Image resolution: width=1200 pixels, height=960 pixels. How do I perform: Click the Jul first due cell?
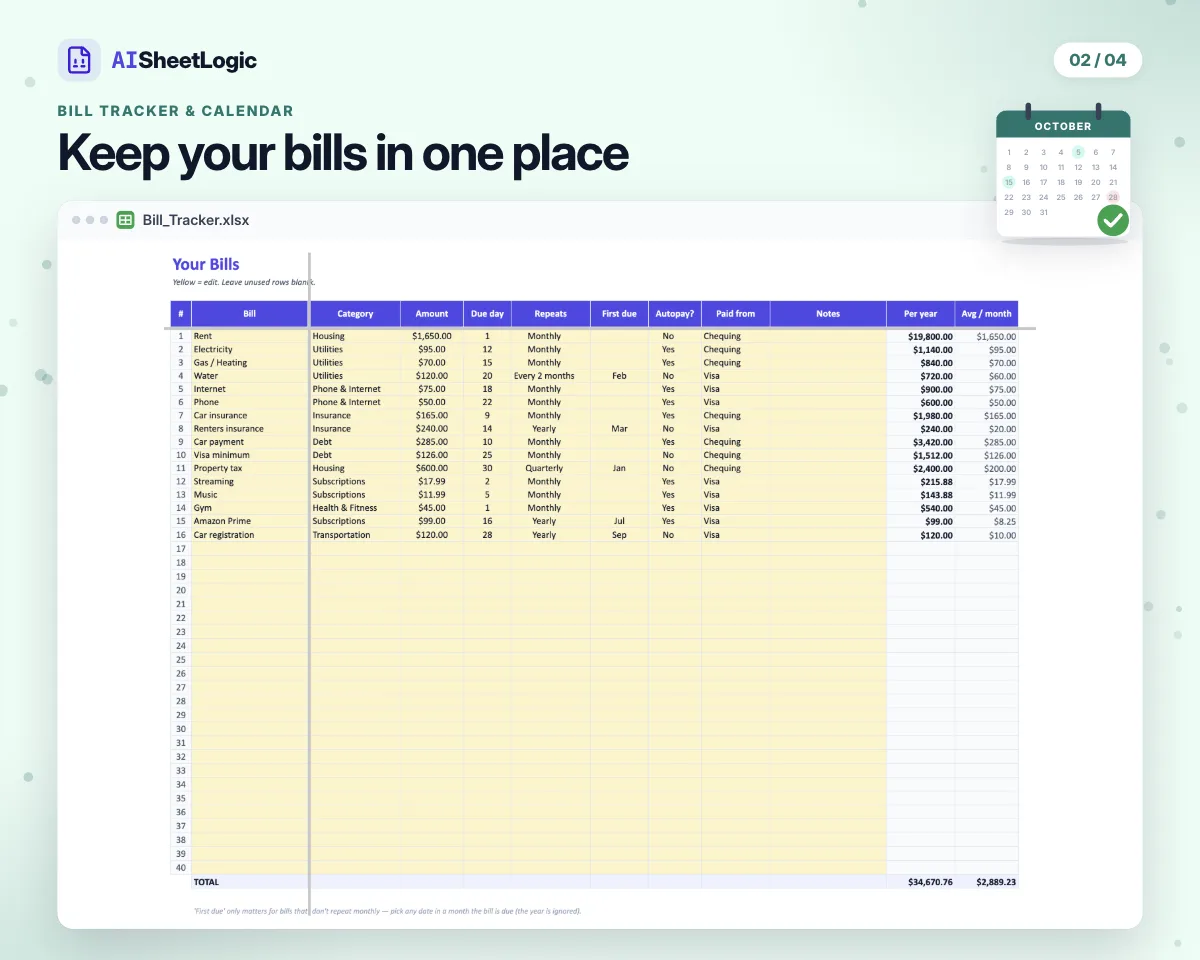pos(619,521)
